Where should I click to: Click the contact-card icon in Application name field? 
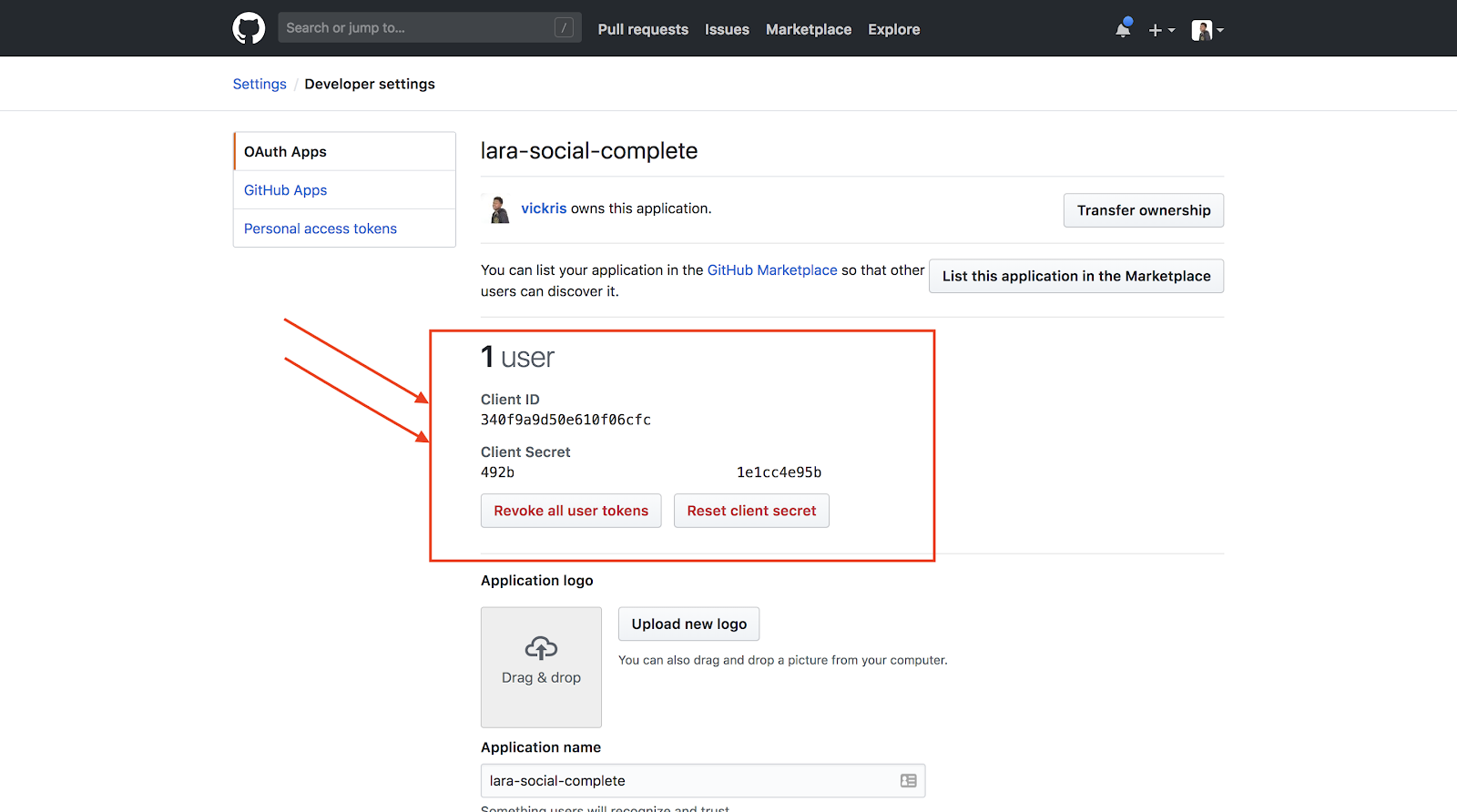908,781
